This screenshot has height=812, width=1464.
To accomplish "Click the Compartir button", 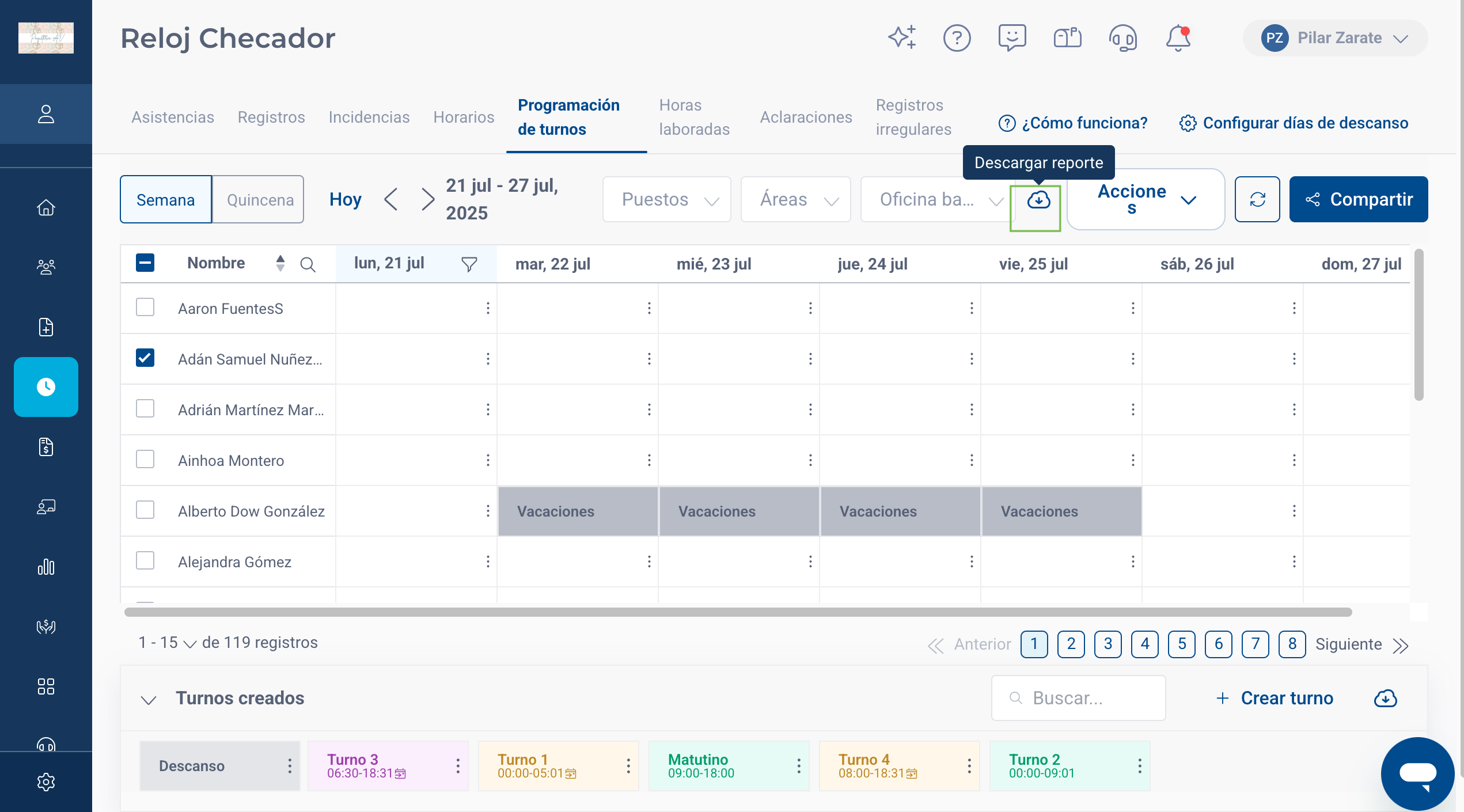I will tap(1358, 199).
